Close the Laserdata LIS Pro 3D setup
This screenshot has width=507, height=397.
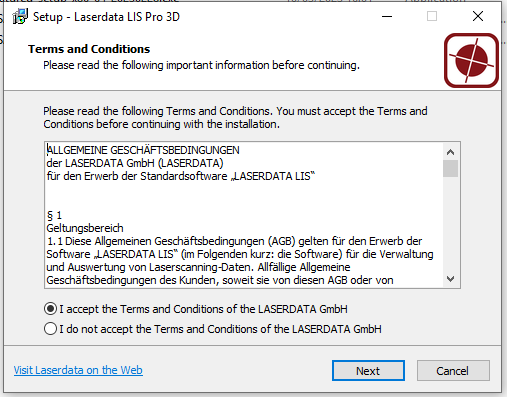pyautogui.click(x=478, y=16)
